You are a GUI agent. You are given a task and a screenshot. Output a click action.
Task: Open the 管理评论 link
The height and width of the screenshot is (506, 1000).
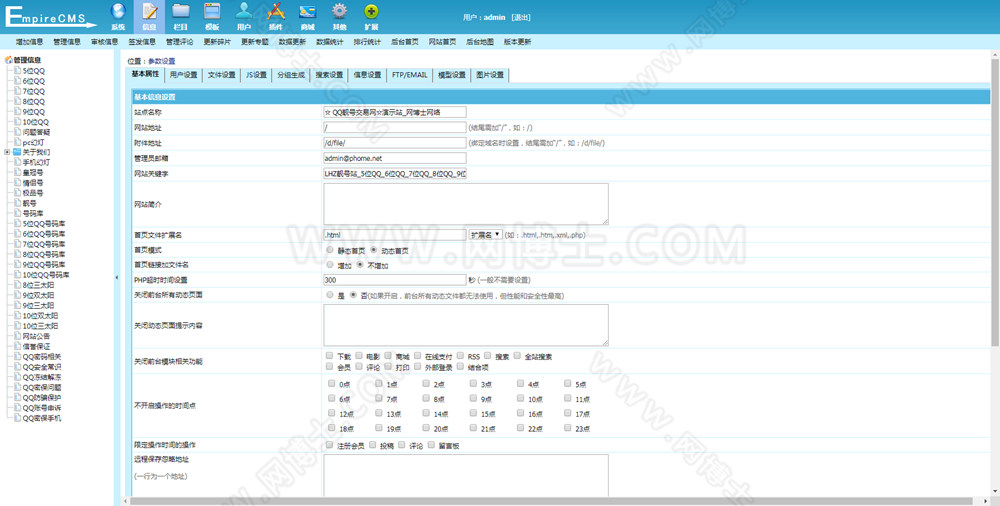click(x=179, y=42)
